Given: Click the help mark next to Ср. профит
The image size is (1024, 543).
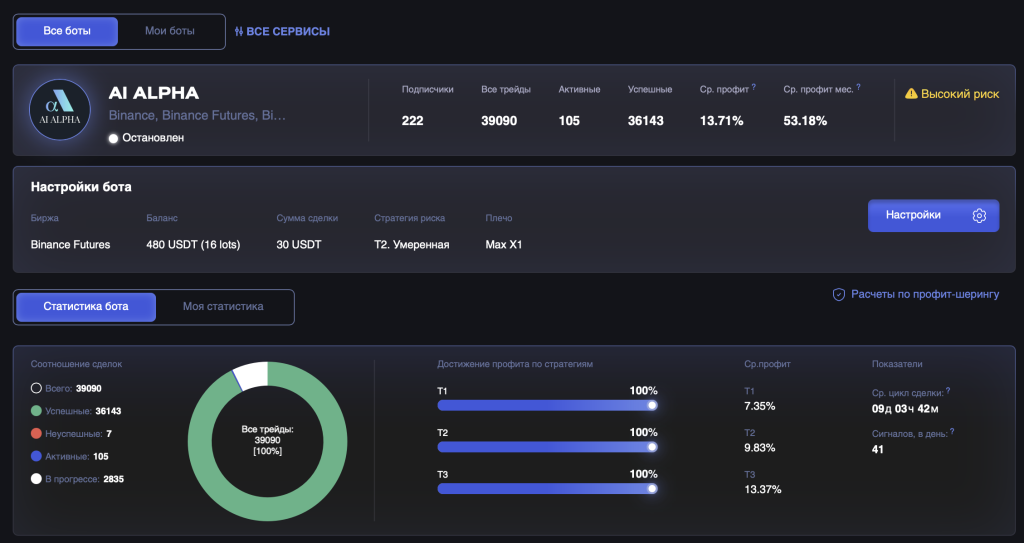Looking at the screenshot, I should 754,86.
